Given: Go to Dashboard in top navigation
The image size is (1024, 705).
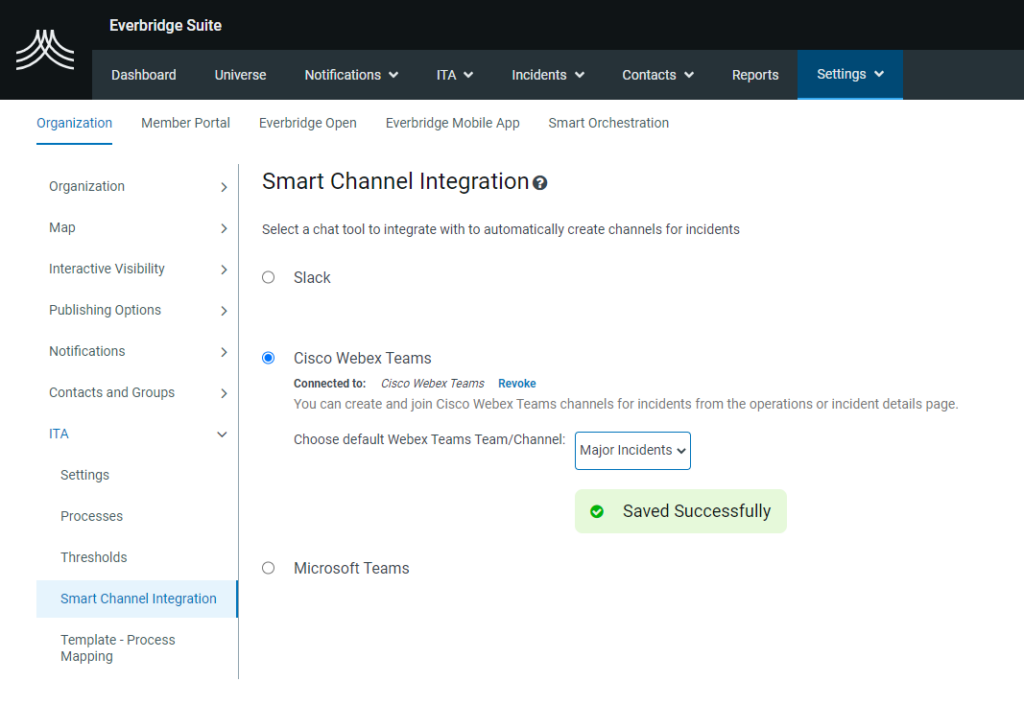Looking at the screenshot, I should pos(144,75).
